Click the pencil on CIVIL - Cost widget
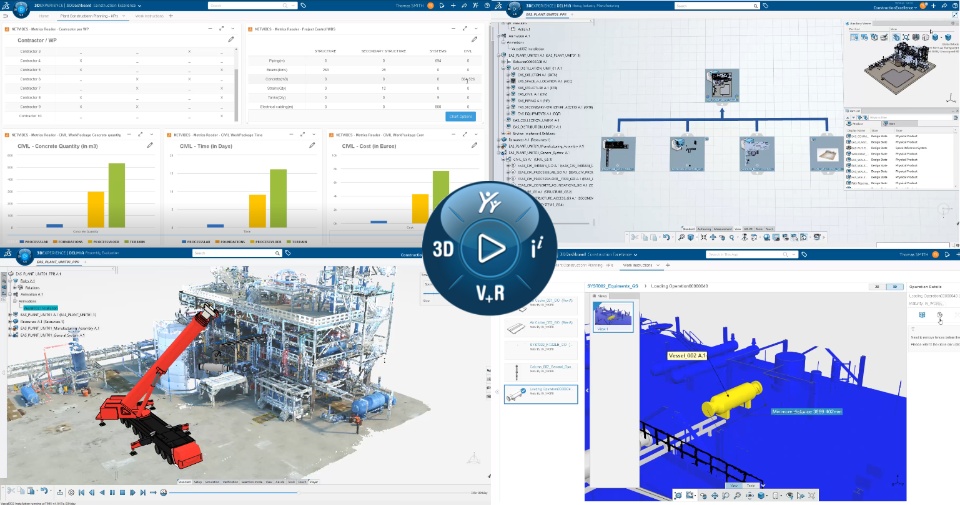 [474, 146]
